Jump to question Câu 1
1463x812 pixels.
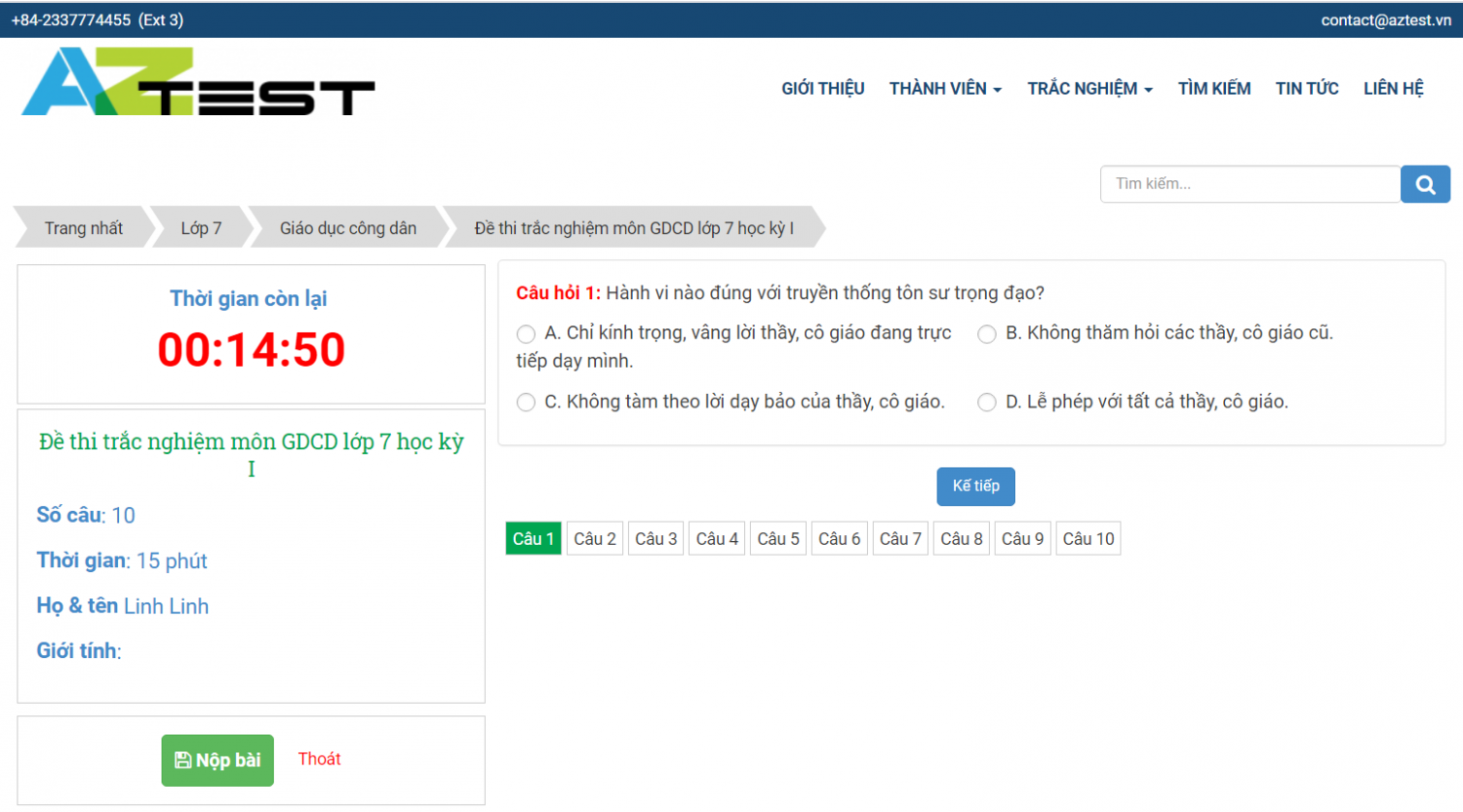534,539
